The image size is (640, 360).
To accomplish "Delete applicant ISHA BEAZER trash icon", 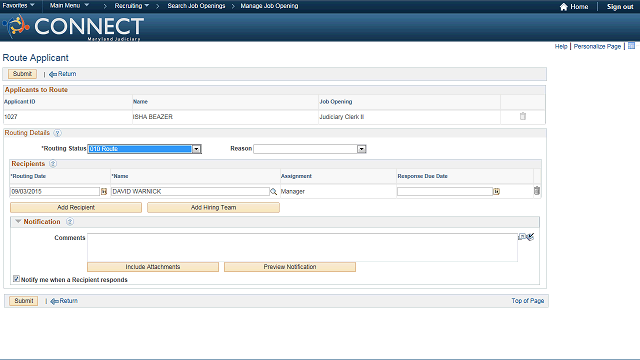I will [523, 116].
